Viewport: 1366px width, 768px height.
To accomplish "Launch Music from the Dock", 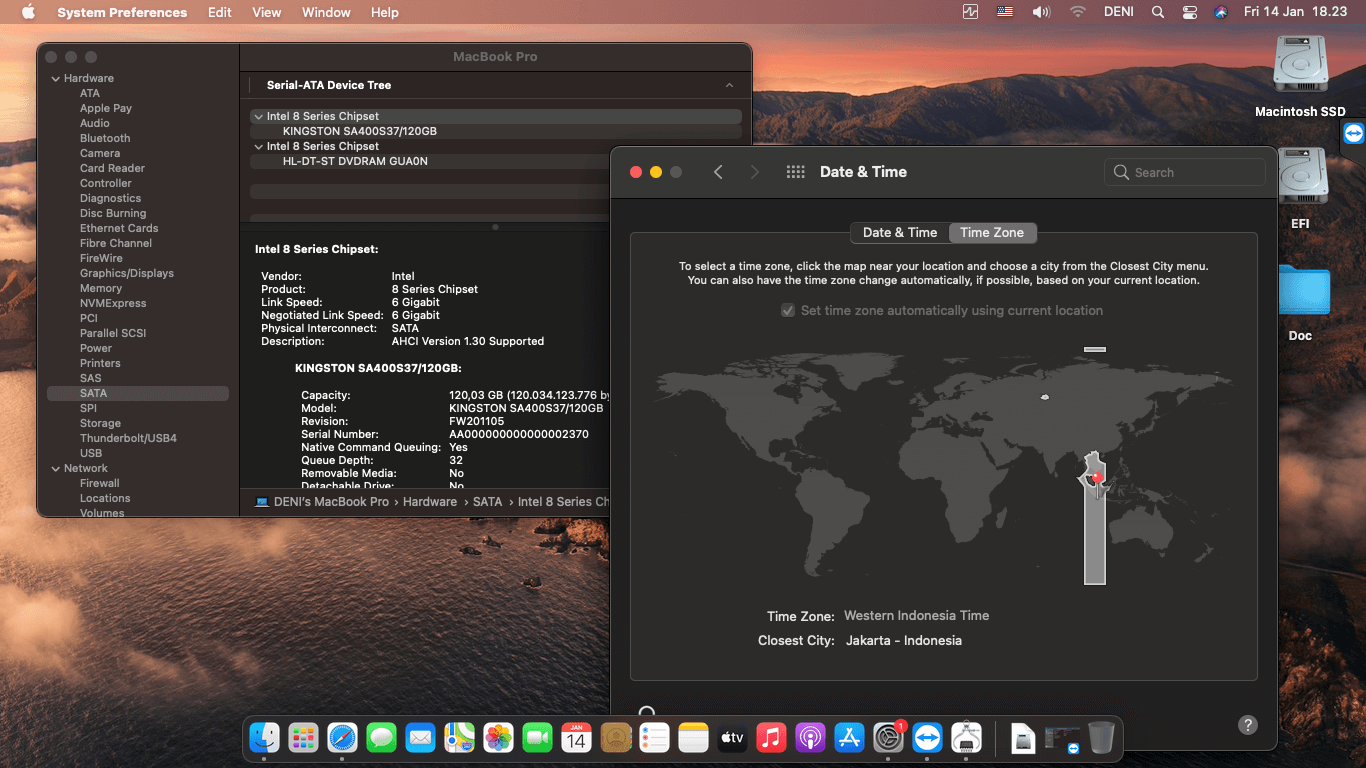I will tap(771, 738).
